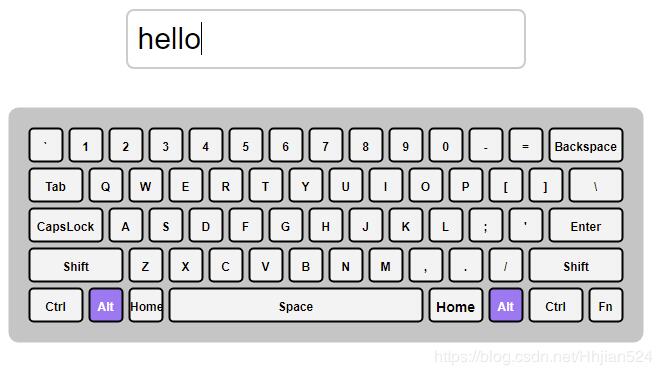
Task: Click the letter Q key
Action: tap(106, 185)
